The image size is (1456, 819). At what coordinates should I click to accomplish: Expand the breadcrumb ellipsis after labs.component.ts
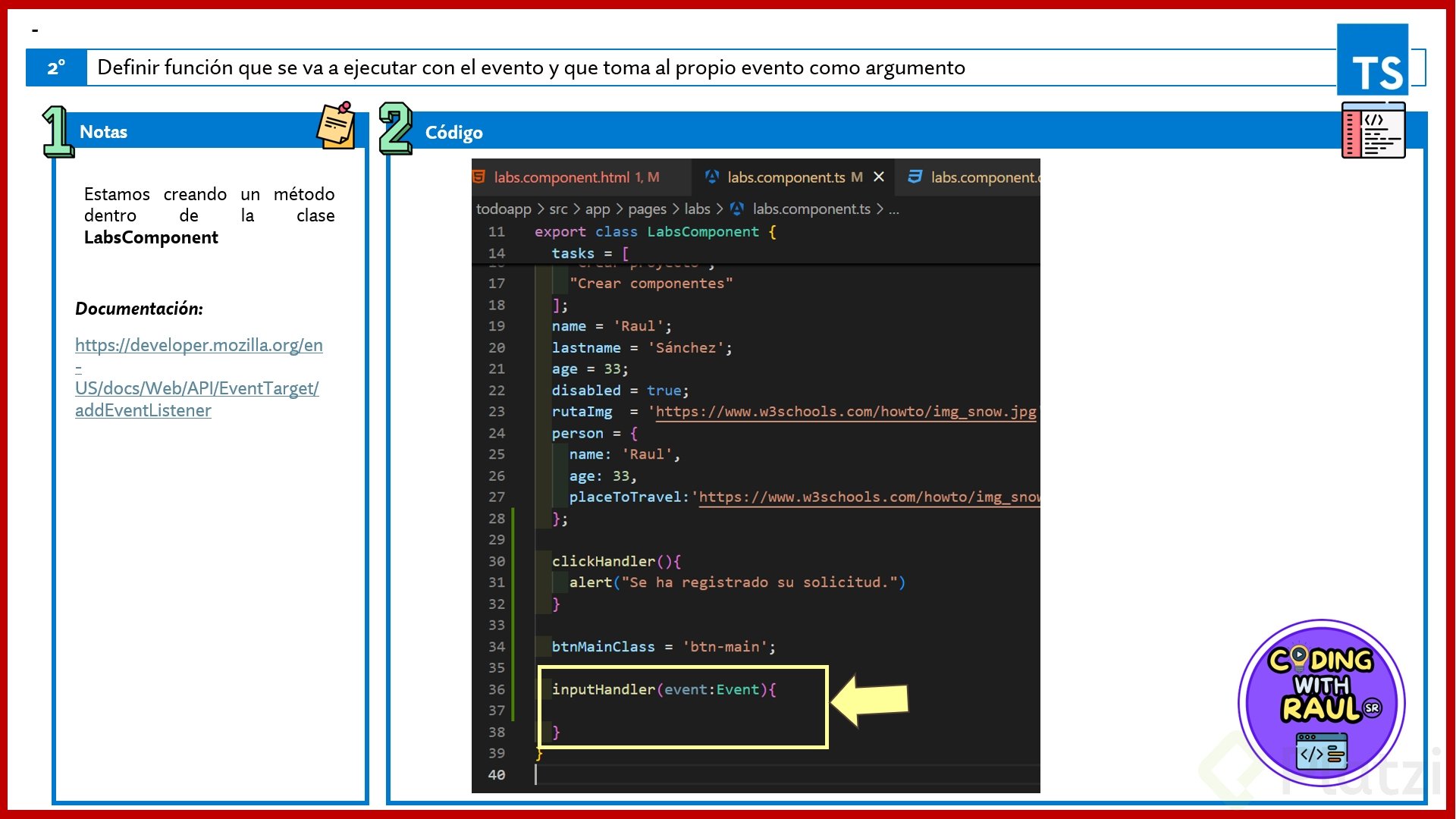coord(893,209)
